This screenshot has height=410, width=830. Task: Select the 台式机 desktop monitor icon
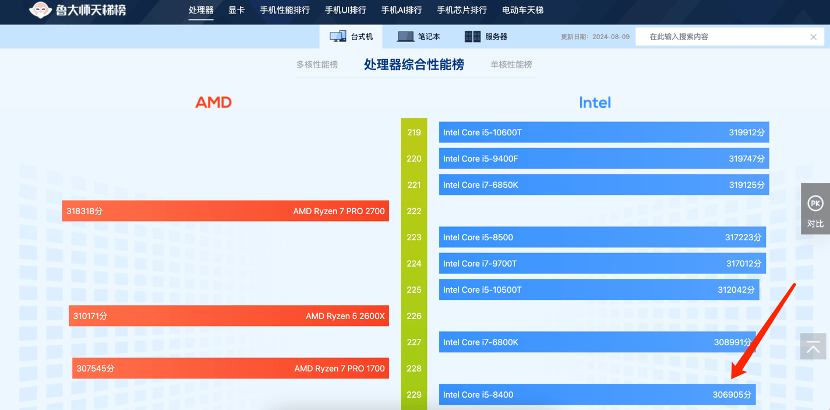tap(338, 37)
